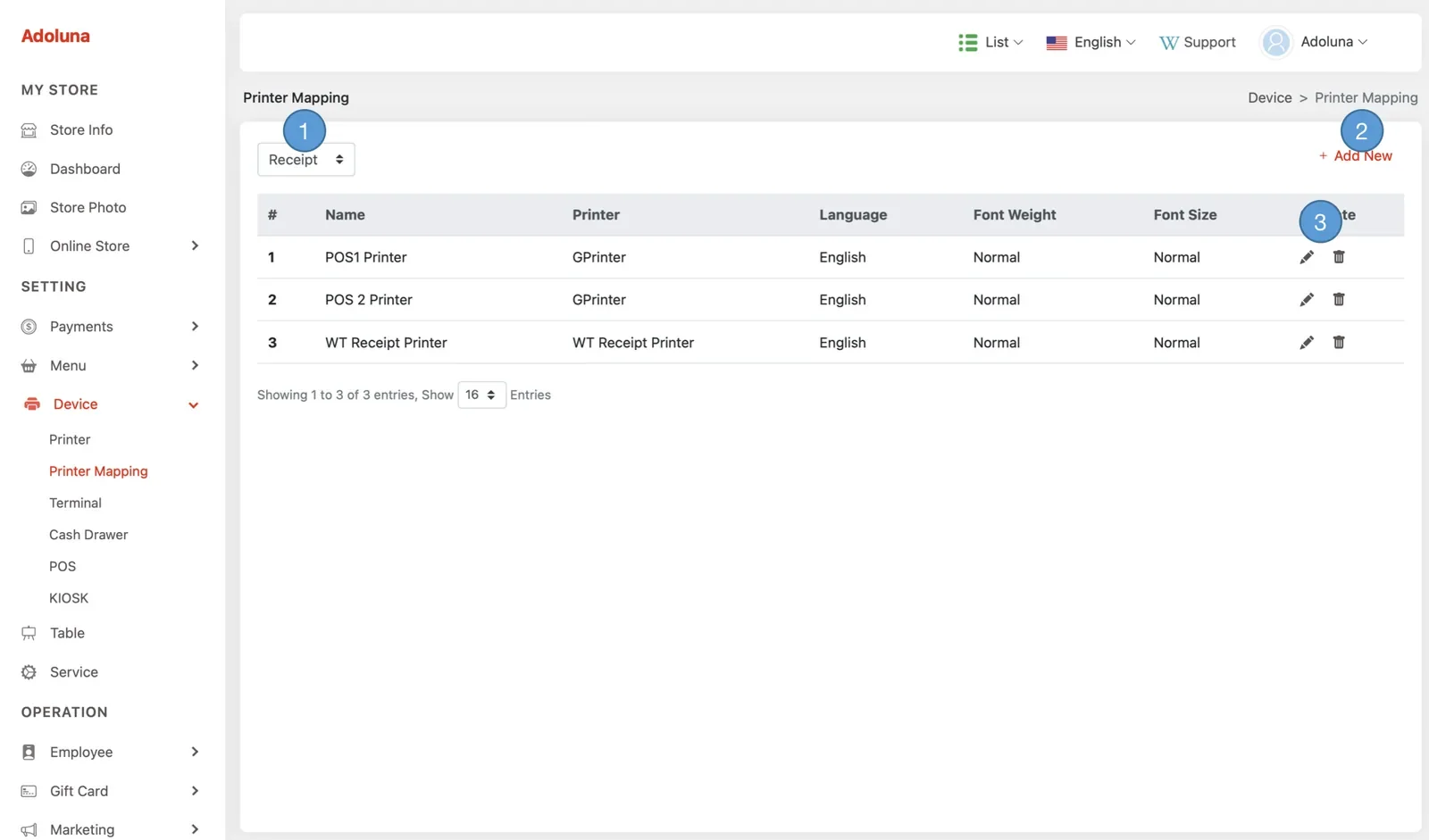The width and height of the screenshot is (1429, 840).
Task: Expand the Payments submenu chevron
Action: (195, 326)
